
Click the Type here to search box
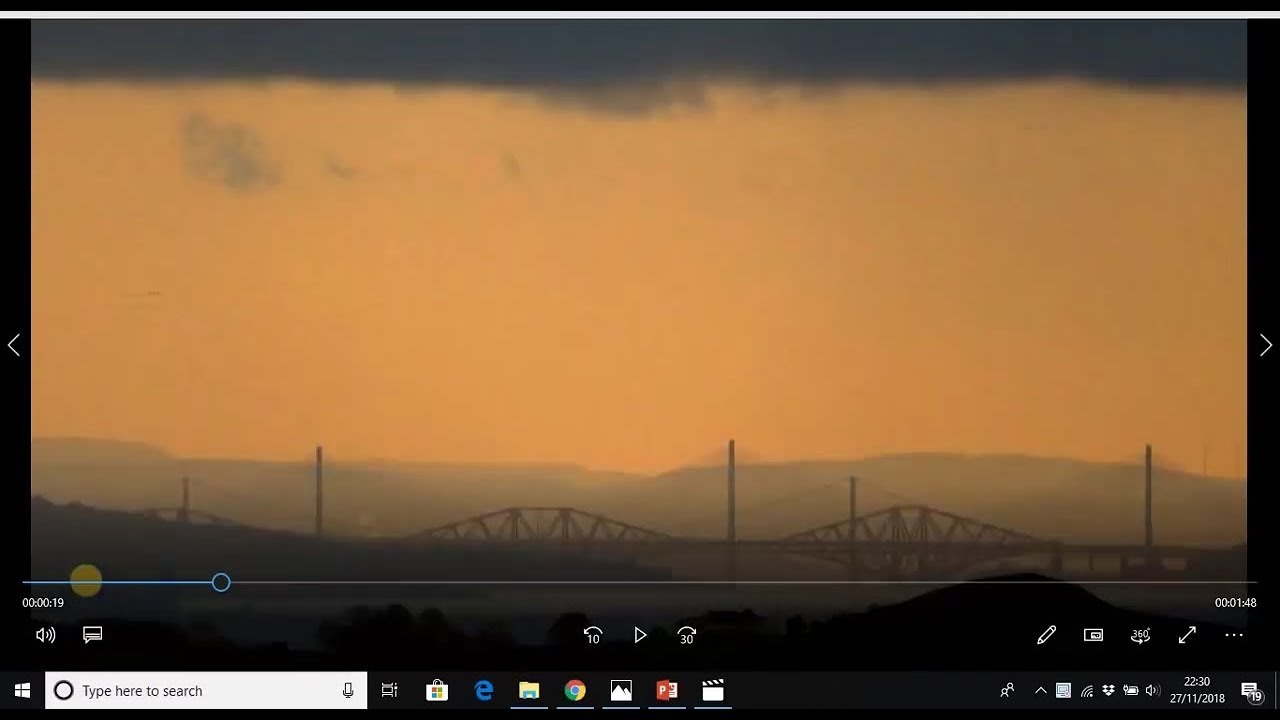[x=206, y=691]
